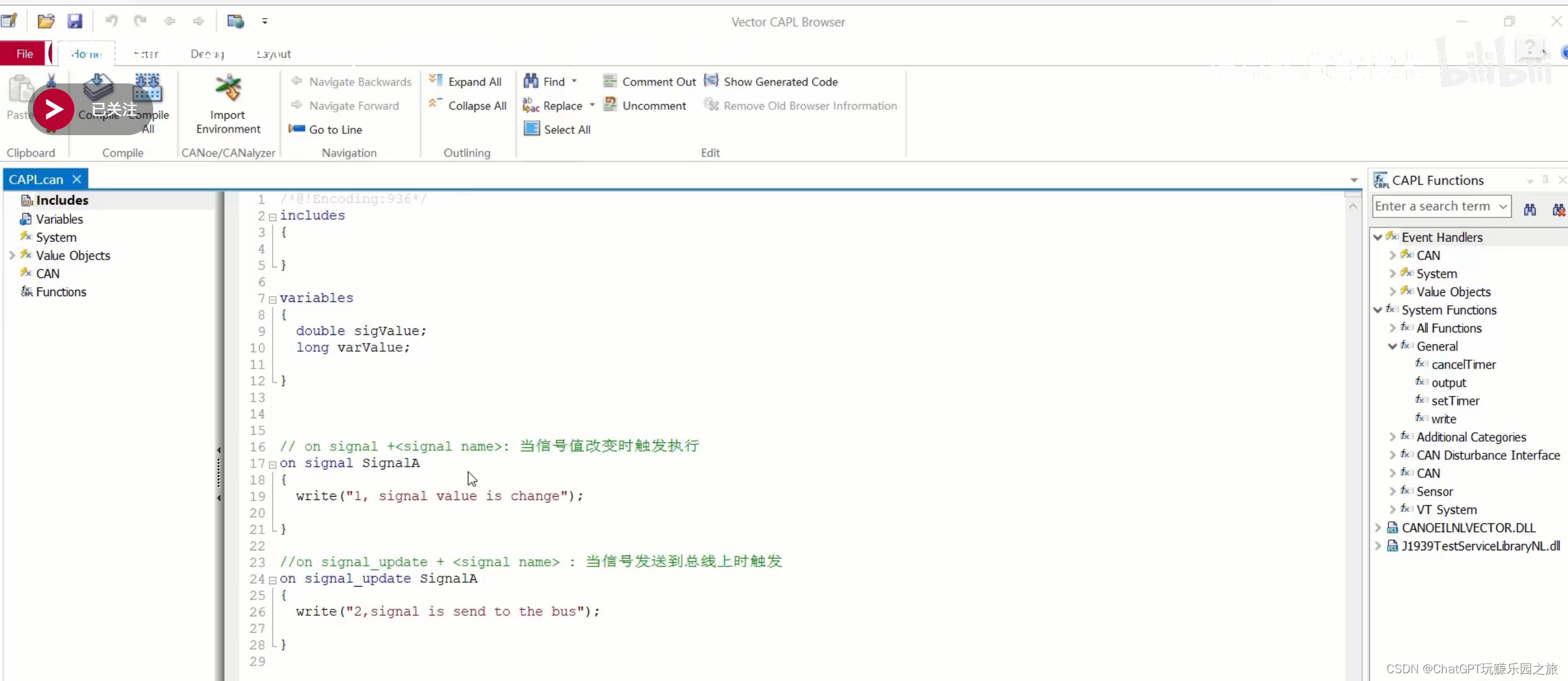Click the clear search icon in CAPL Functions
1568x681 pixels.
point(1558,209)
